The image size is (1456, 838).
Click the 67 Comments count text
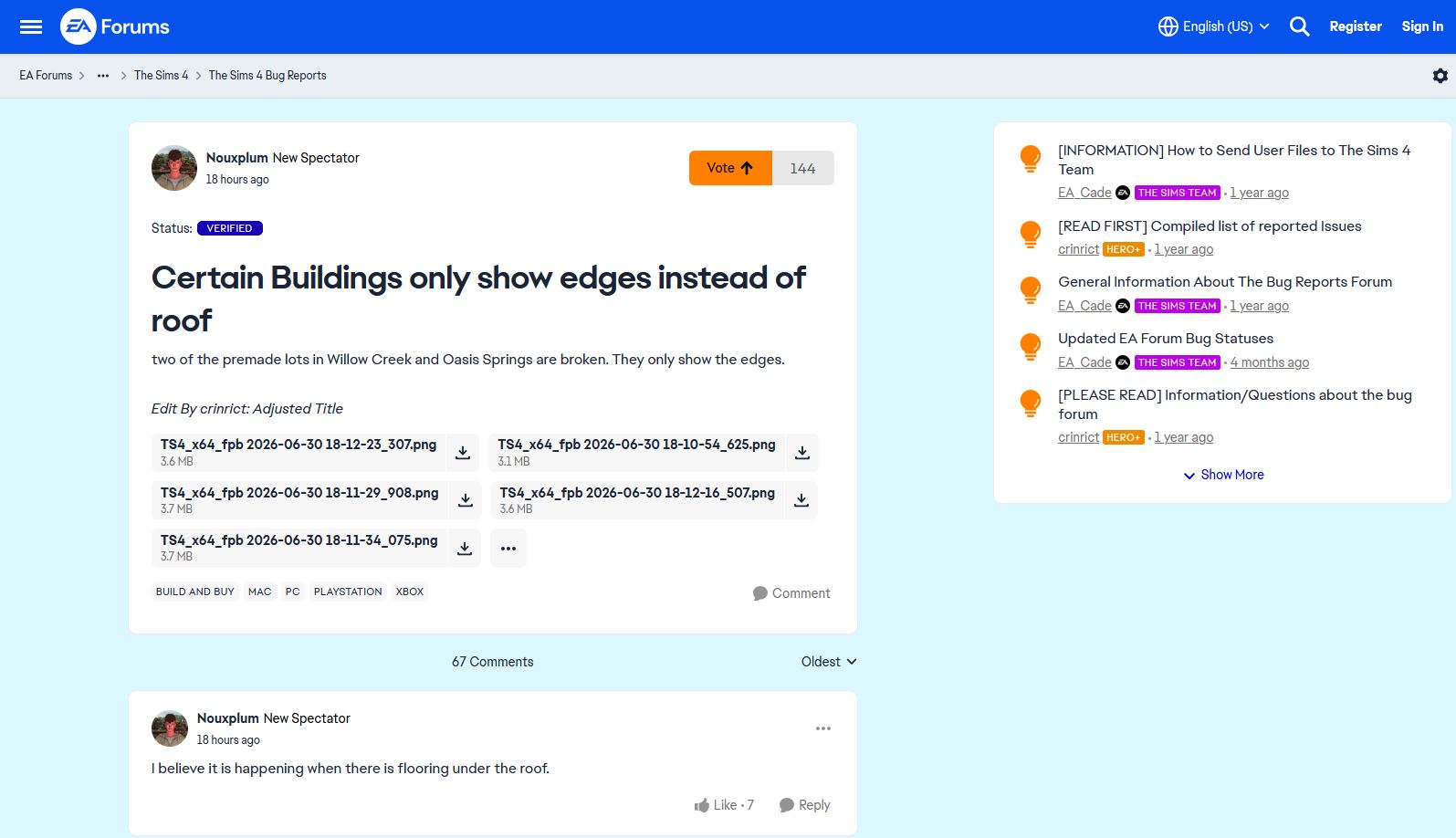coord(493,662)
